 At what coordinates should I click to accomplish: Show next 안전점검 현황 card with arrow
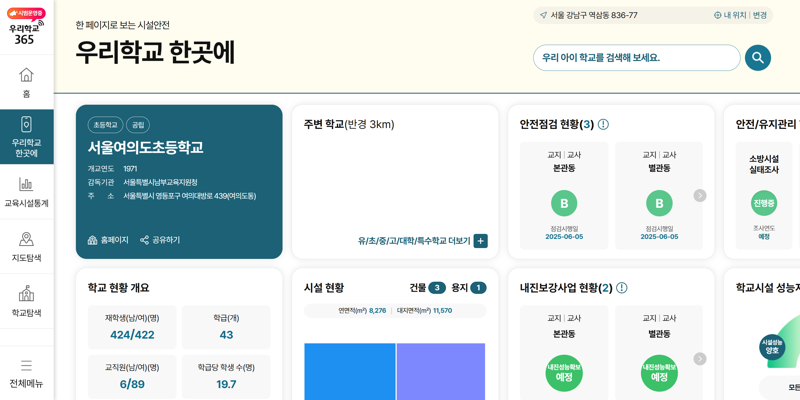[700, 196]
